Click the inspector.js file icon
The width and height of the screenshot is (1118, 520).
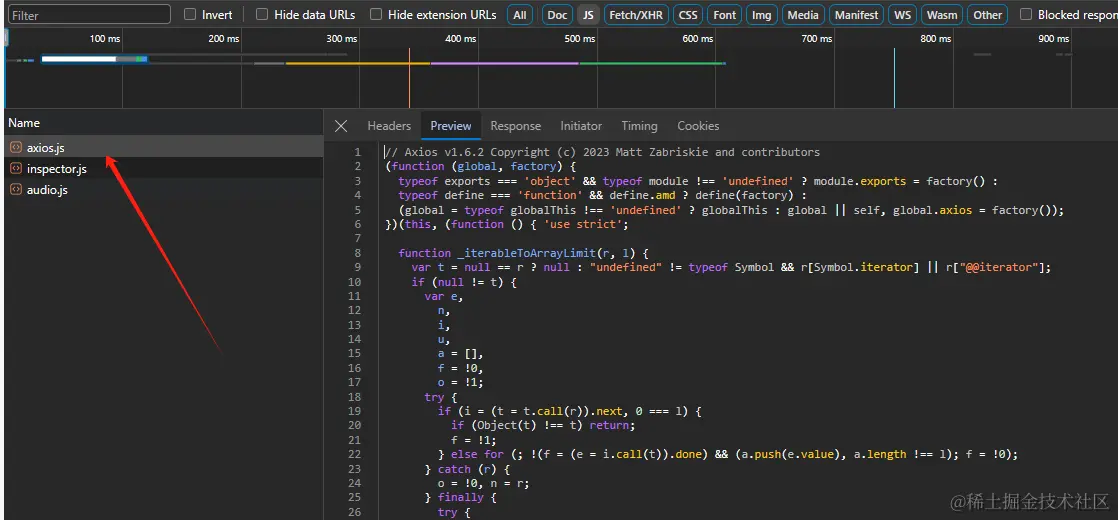[16, 169]
